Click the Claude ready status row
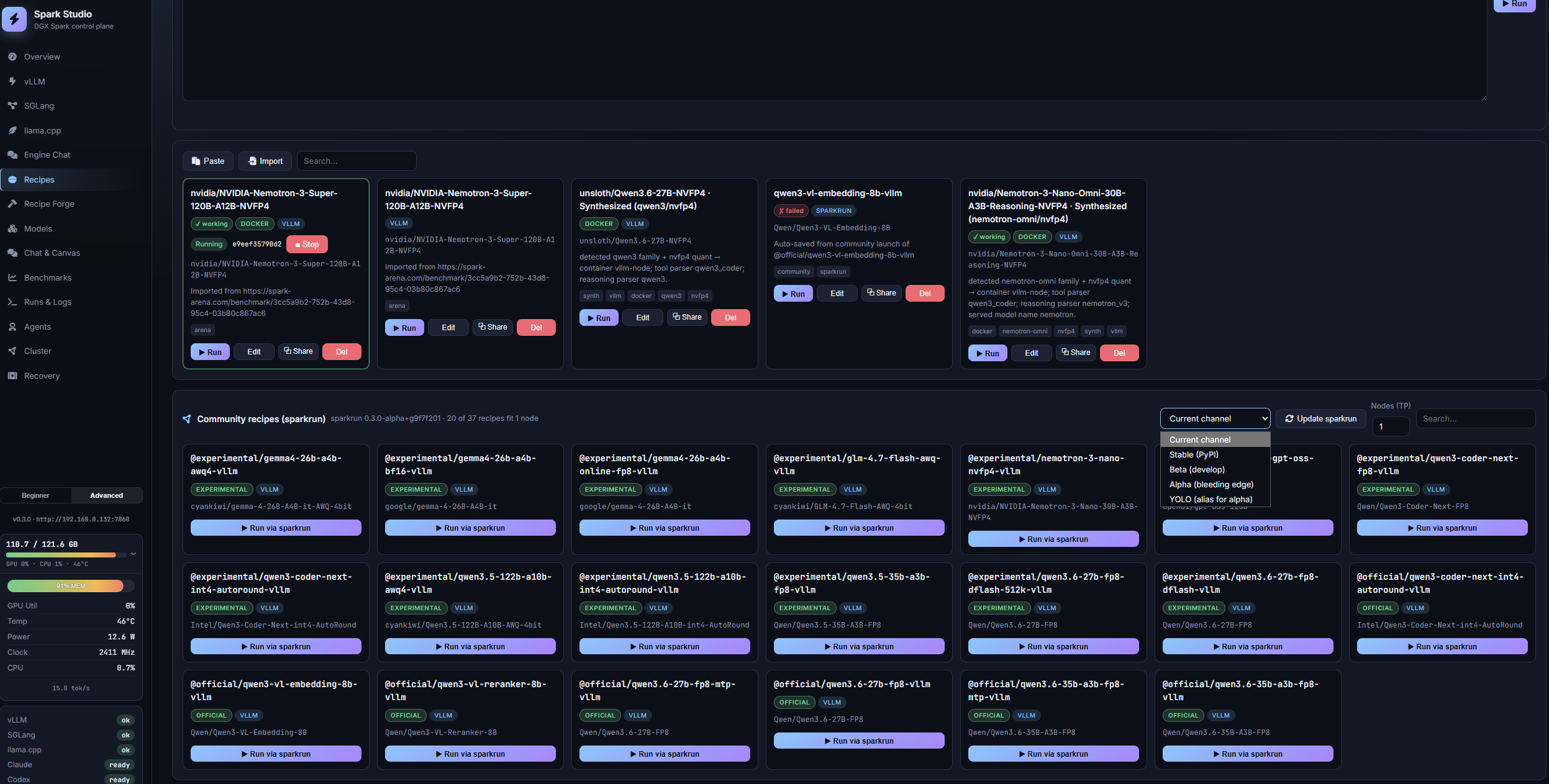 [x=71, y=765]
